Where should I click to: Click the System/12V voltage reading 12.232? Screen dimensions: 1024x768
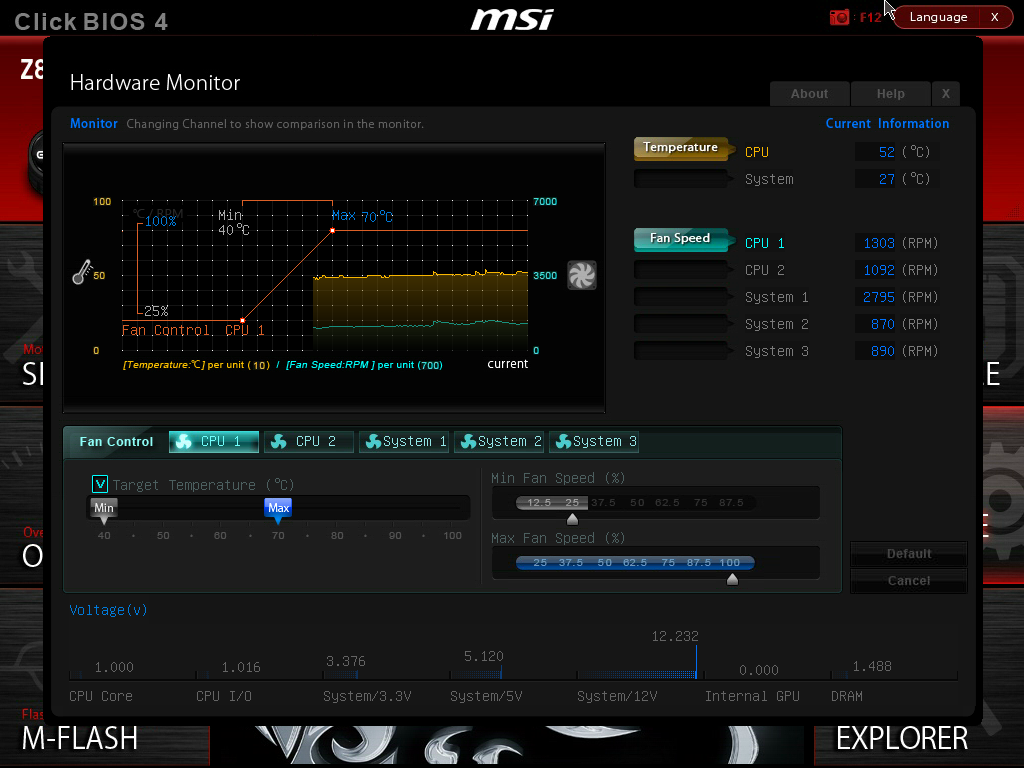click(675, 636)
